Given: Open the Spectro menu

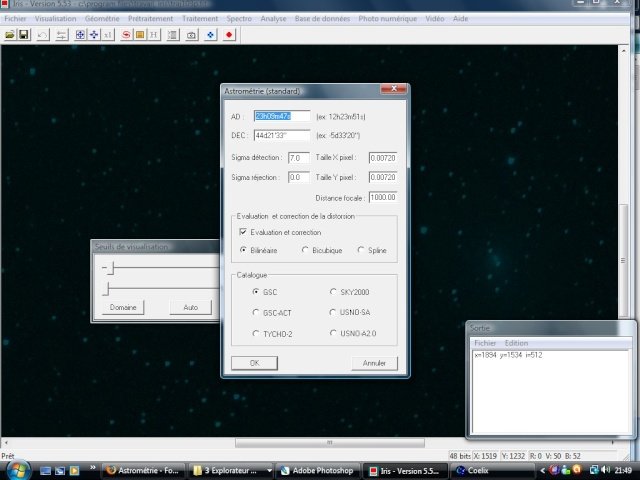Looking at the screenshot, I should [239, 19].
